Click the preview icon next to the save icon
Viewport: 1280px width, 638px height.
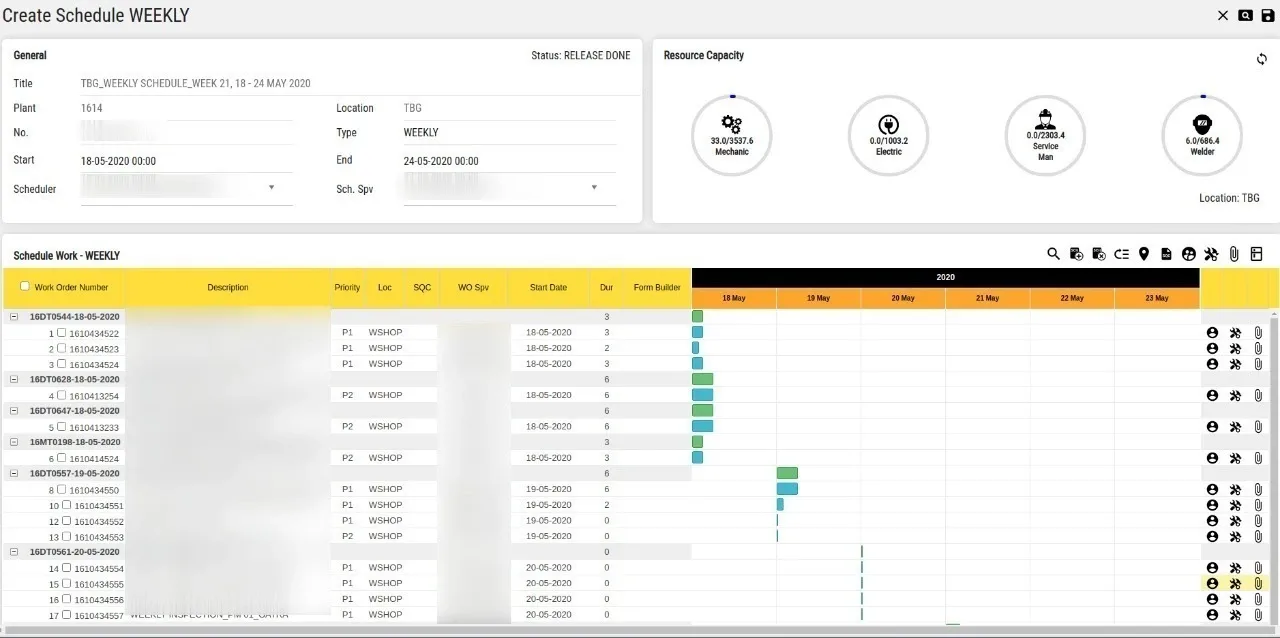[1245, 15]
